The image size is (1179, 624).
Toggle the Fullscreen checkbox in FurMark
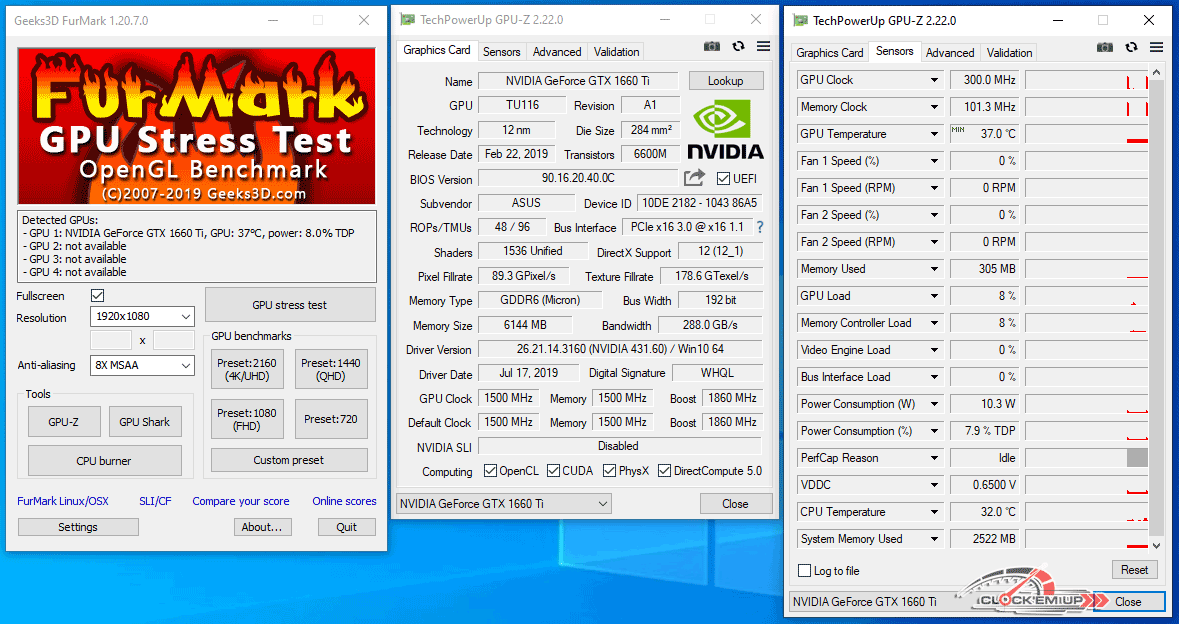98,295
